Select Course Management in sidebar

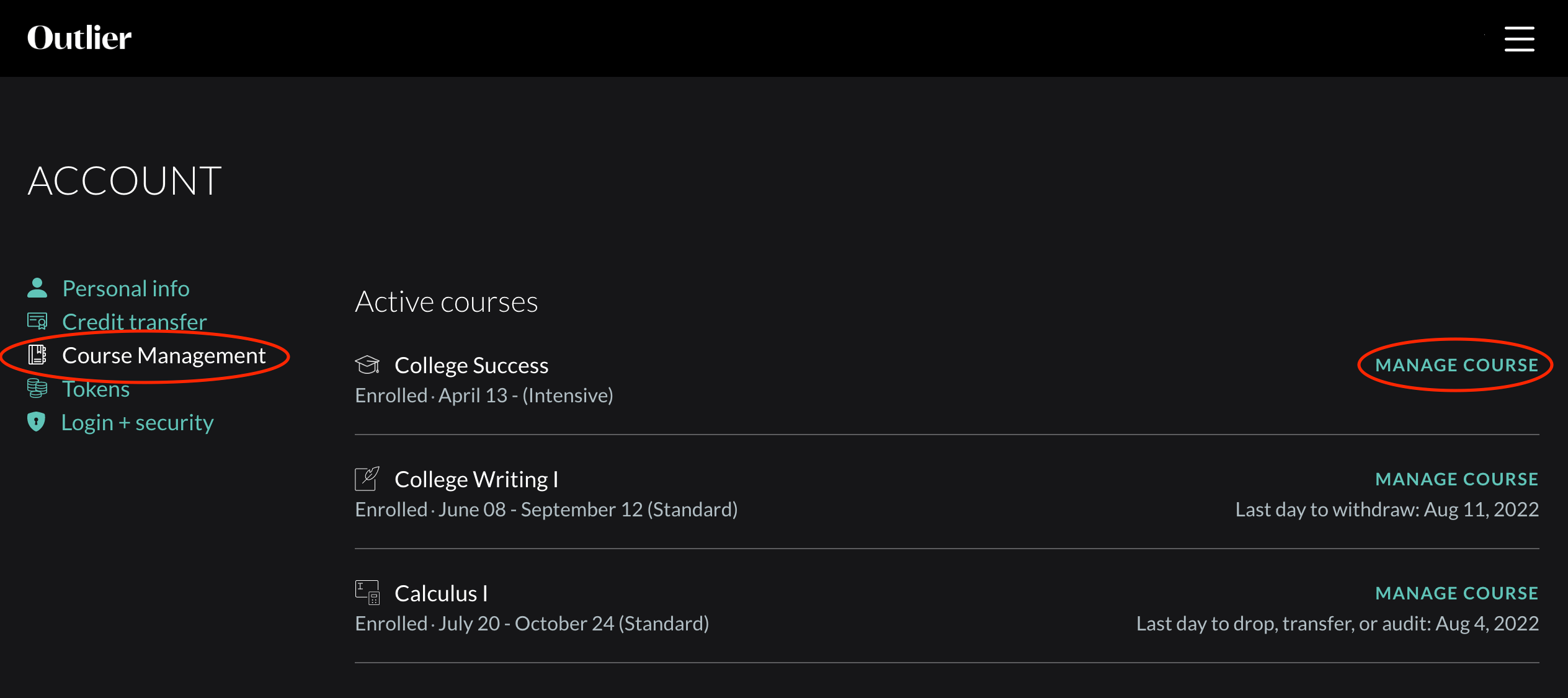pos(164,355)
